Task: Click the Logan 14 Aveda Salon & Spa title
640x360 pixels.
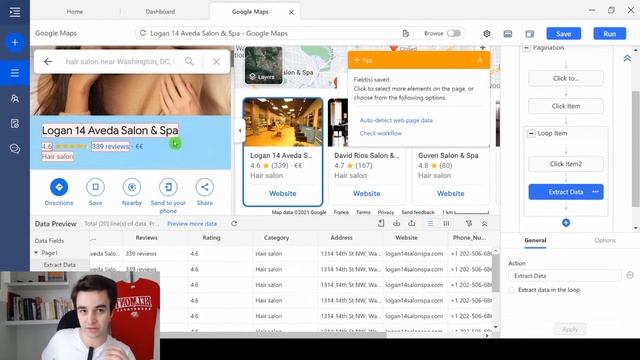Action: point(110,131)
